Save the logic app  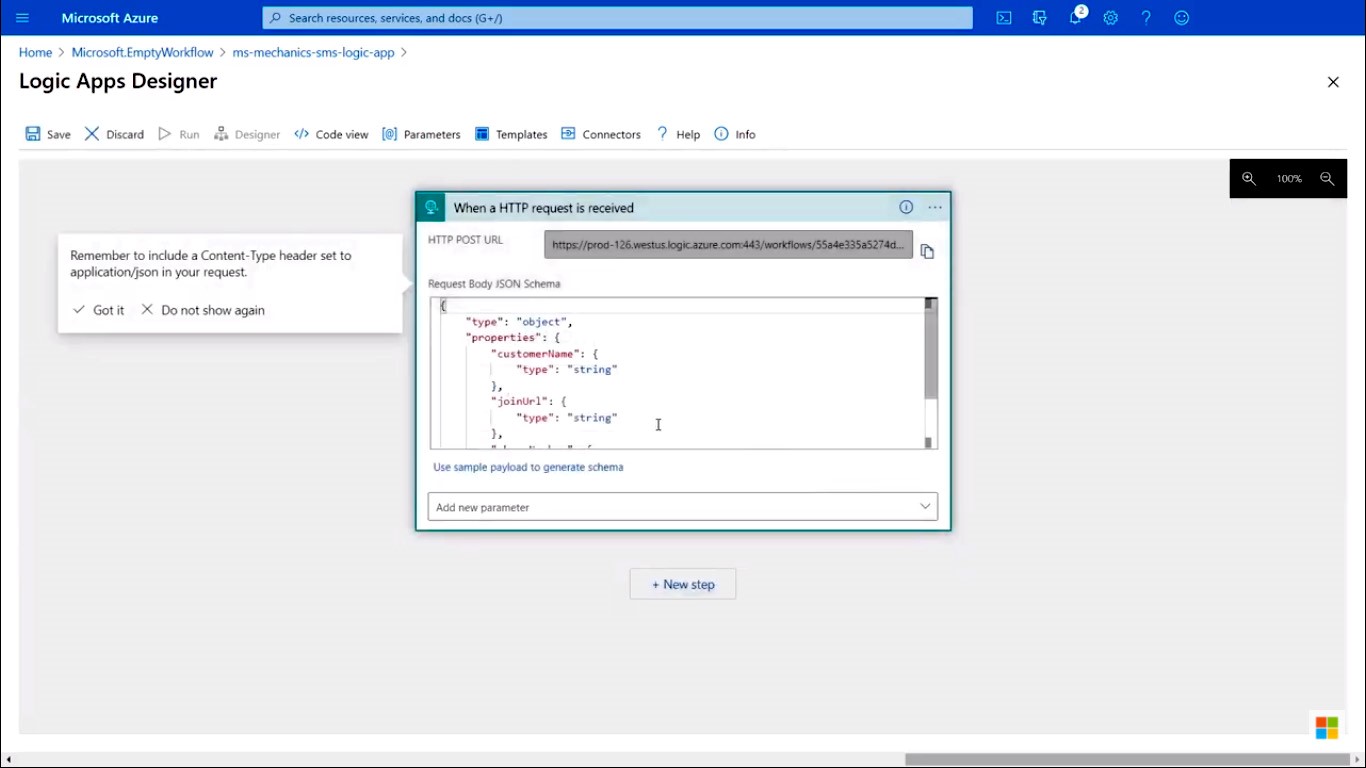point(48,134)
